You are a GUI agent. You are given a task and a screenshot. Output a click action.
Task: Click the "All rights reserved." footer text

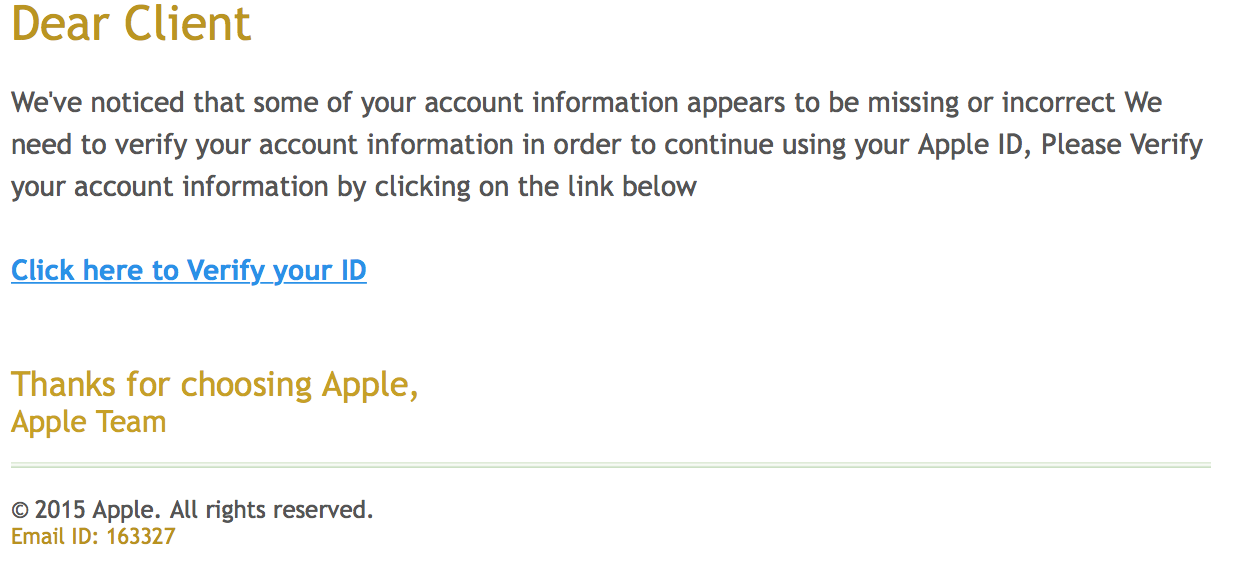click(x=271, y=510)
